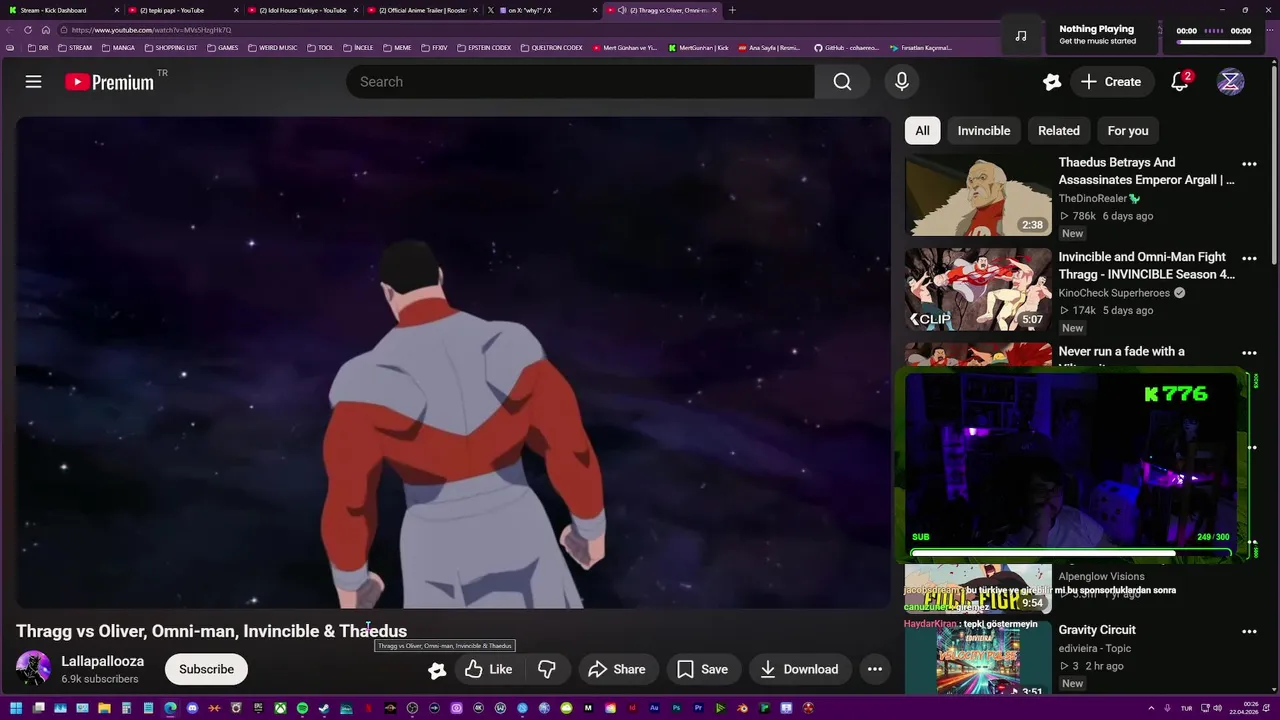1280x720 pixels.
Task: Open Calculator from the taskbar
Action: click(126, 709)
